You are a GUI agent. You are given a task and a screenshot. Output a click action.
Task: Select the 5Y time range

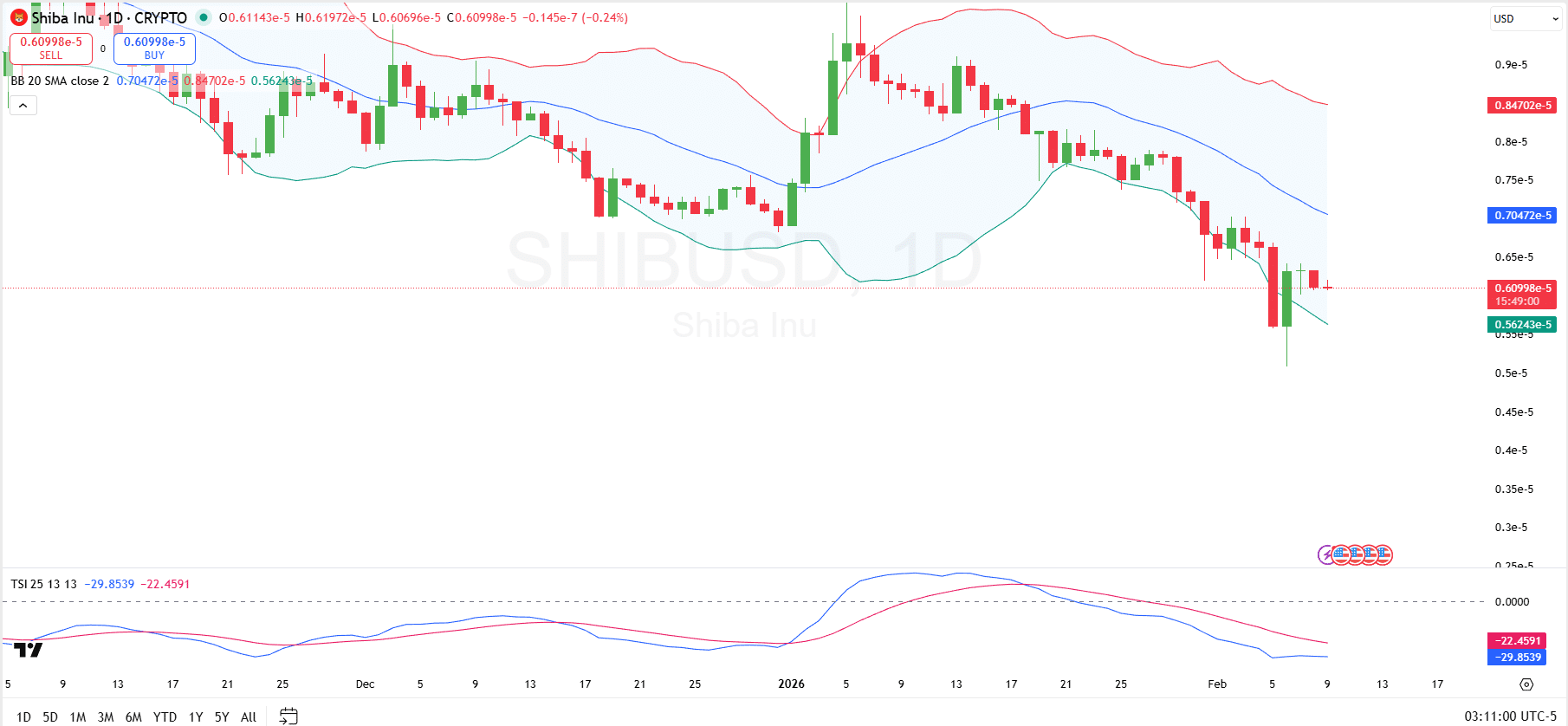coord(222,716)
